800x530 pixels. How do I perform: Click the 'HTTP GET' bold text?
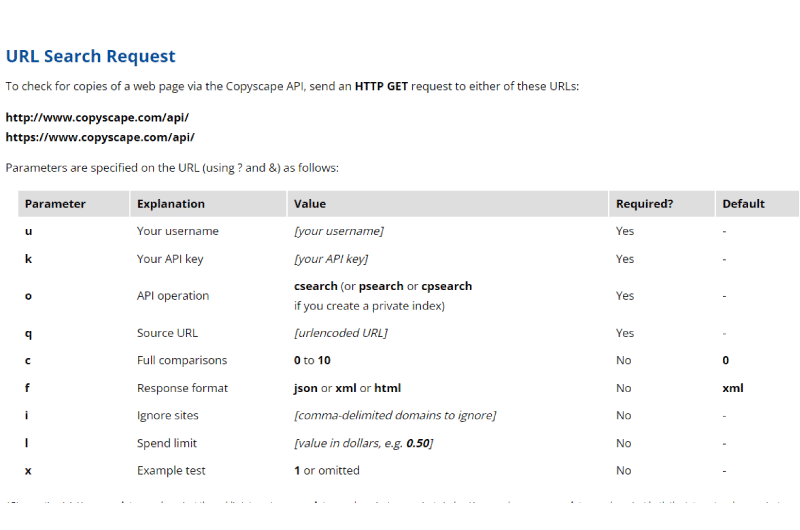click(x=381, y=86)
